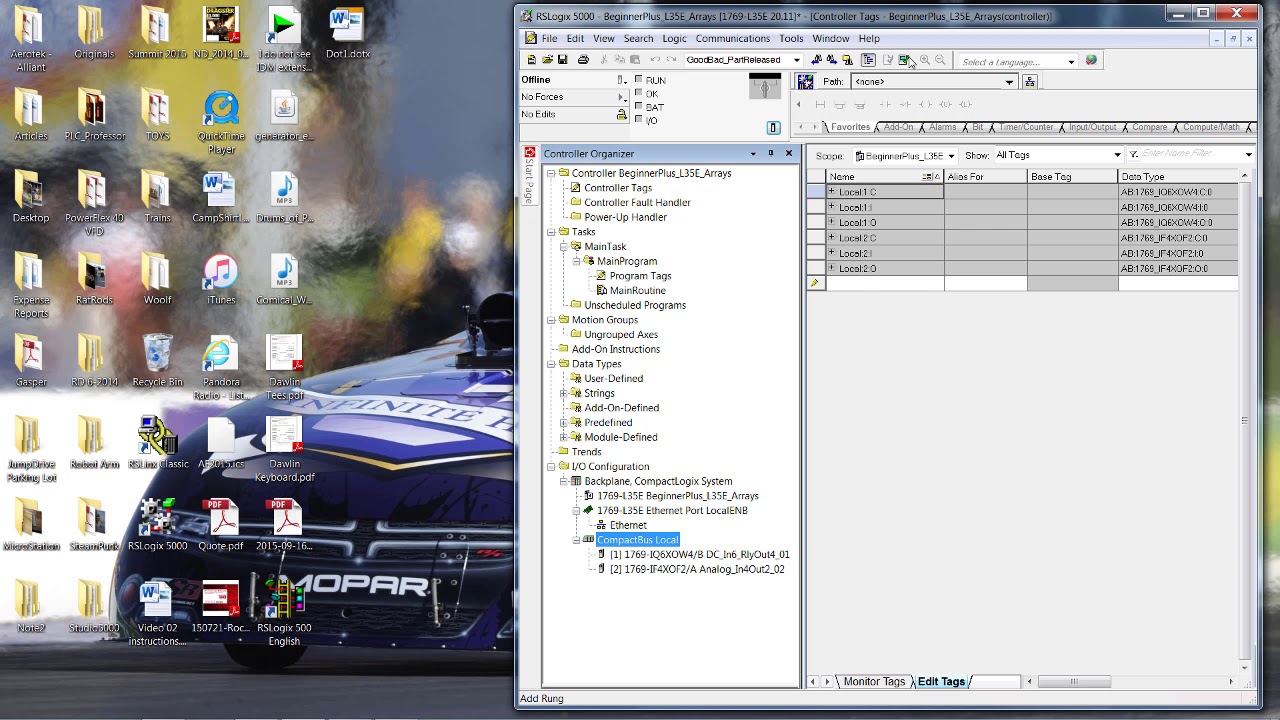Click the Verify Controller icon
The width and height of the screenshot is (1280, 720).
point(903,60)
